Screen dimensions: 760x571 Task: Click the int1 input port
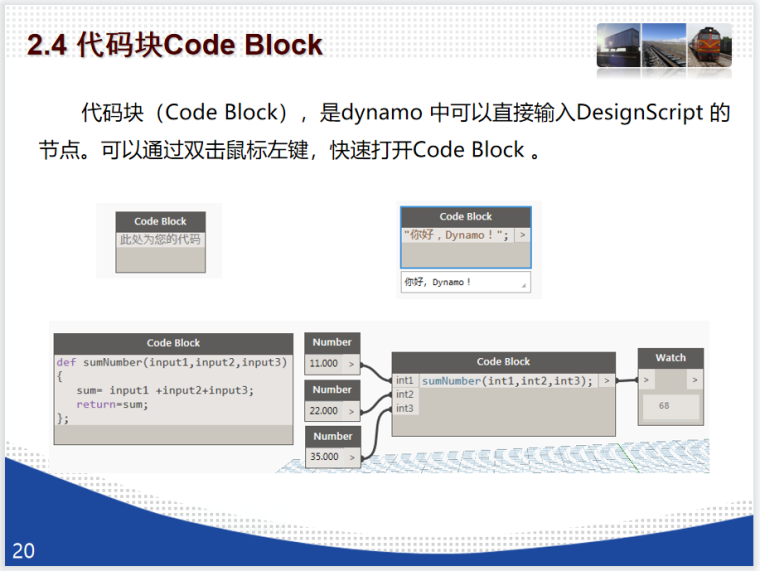[x=405, y=381]
